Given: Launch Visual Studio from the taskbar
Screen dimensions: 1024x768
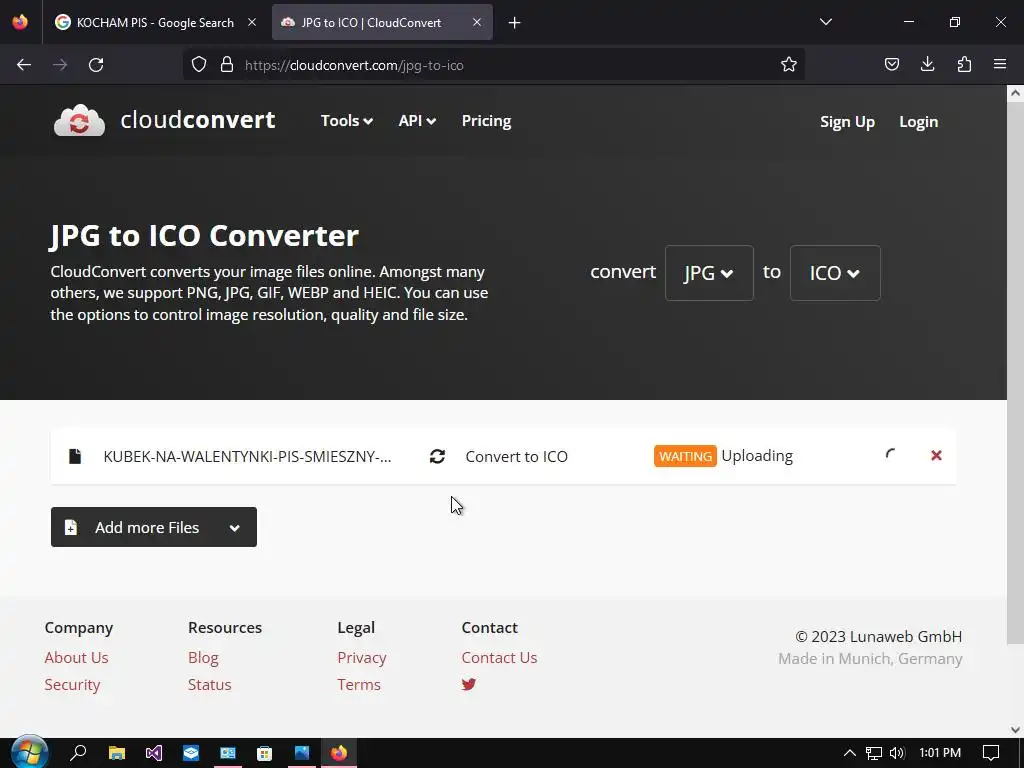Looking at the screenshot, I should coord(153,753).
